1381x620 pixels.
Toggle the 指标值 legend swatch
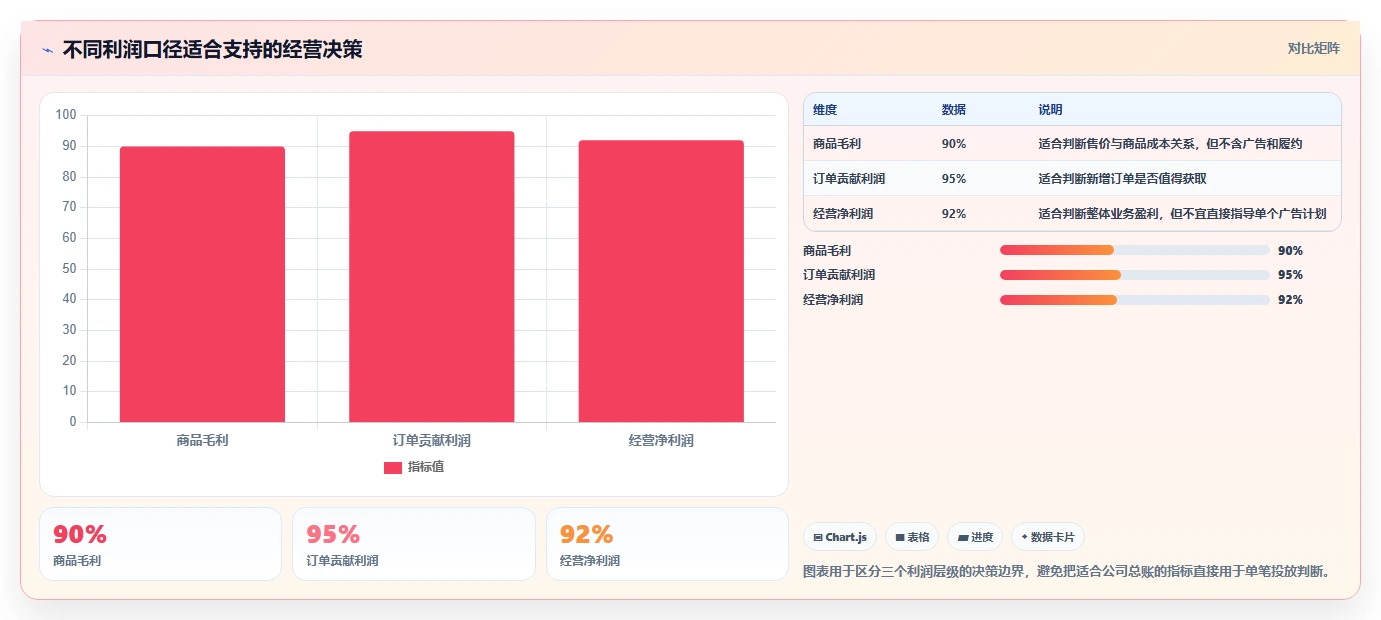coord(393,467)
